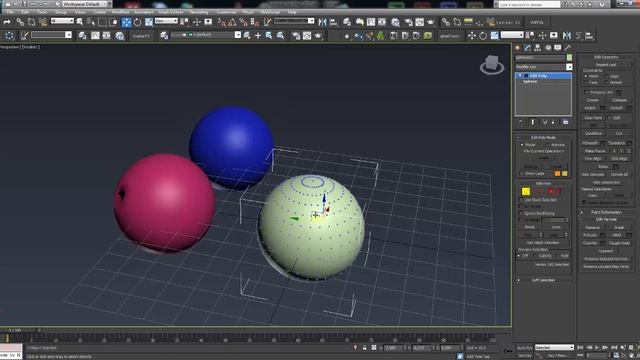Click the yellow Show Cage color swatch

[565, 173]
